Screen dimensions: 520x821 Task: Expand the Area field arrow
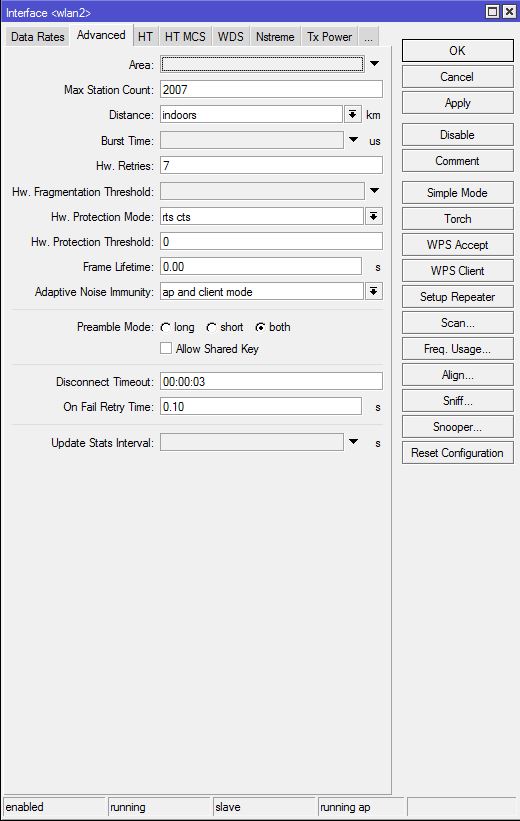[x=374, y=64]
